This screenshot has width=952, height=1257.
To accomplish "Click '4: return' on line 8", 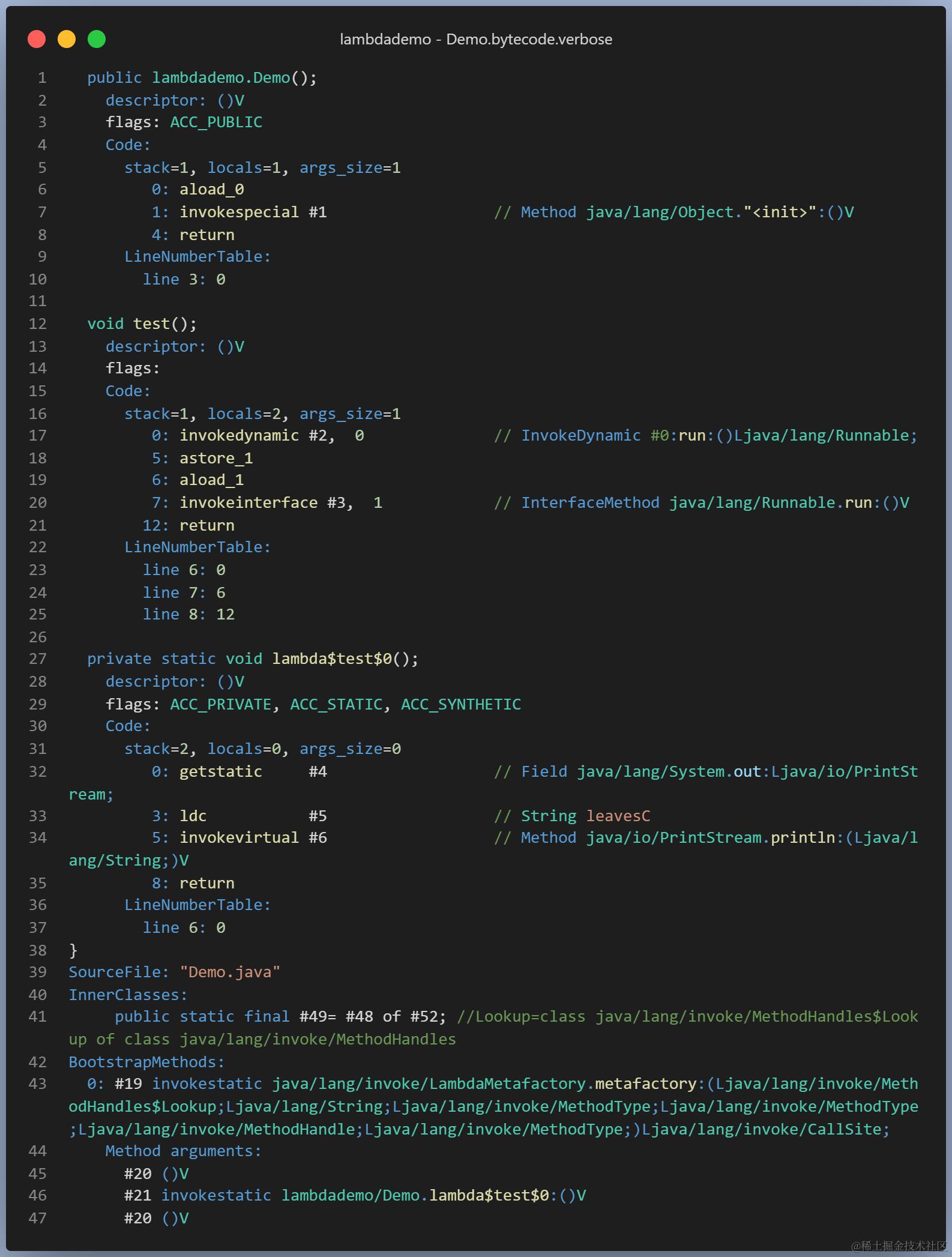I will [193, 235].
